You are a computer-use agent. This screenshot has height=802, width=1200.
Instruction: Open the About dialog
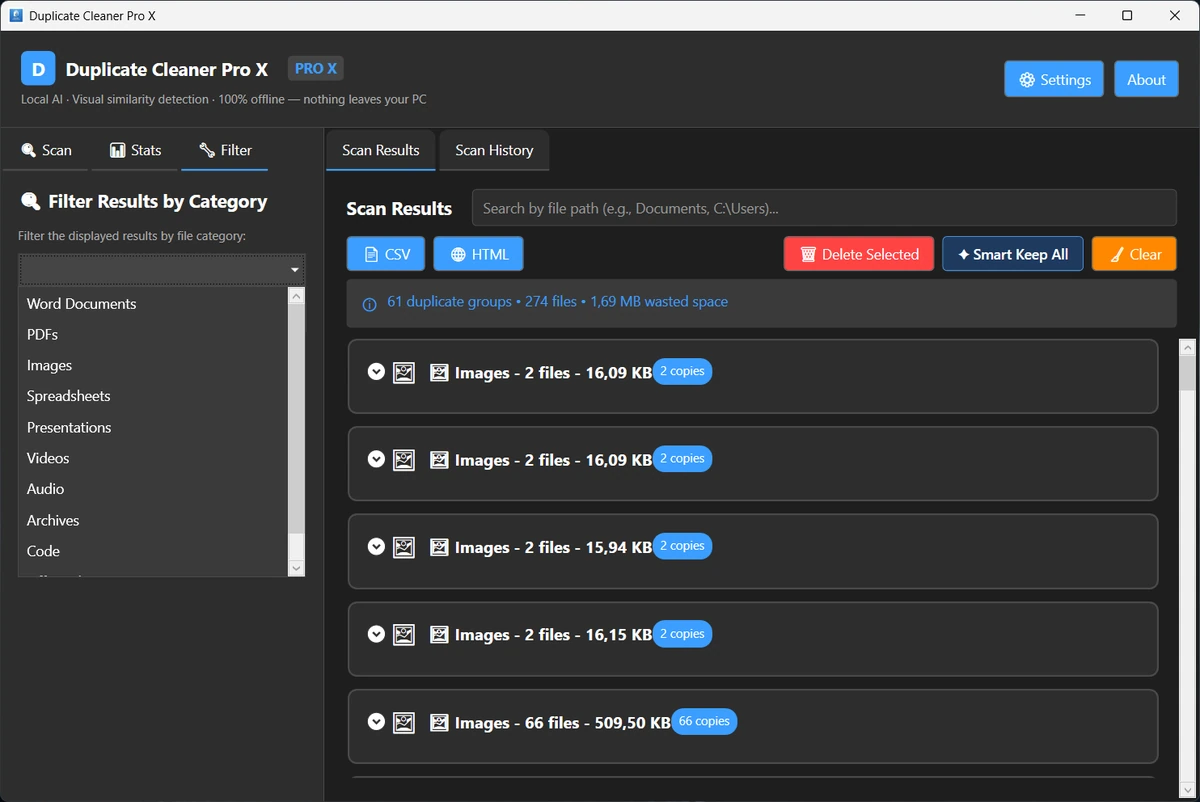point(1146,80)
